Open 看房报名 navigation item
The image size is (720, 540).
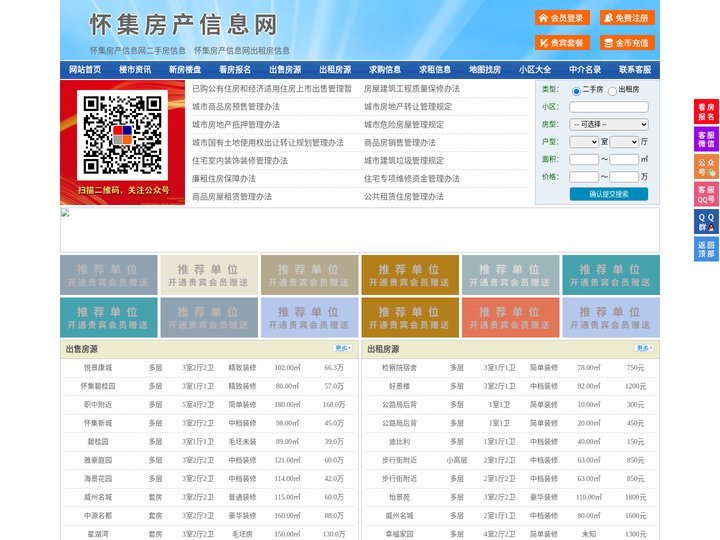point(235,70)
